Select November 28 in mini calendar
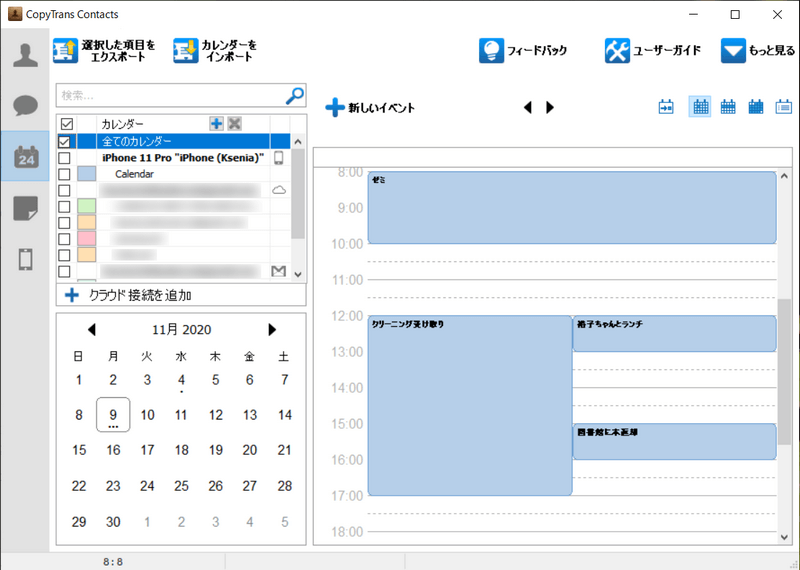 [x=285, y=486]
